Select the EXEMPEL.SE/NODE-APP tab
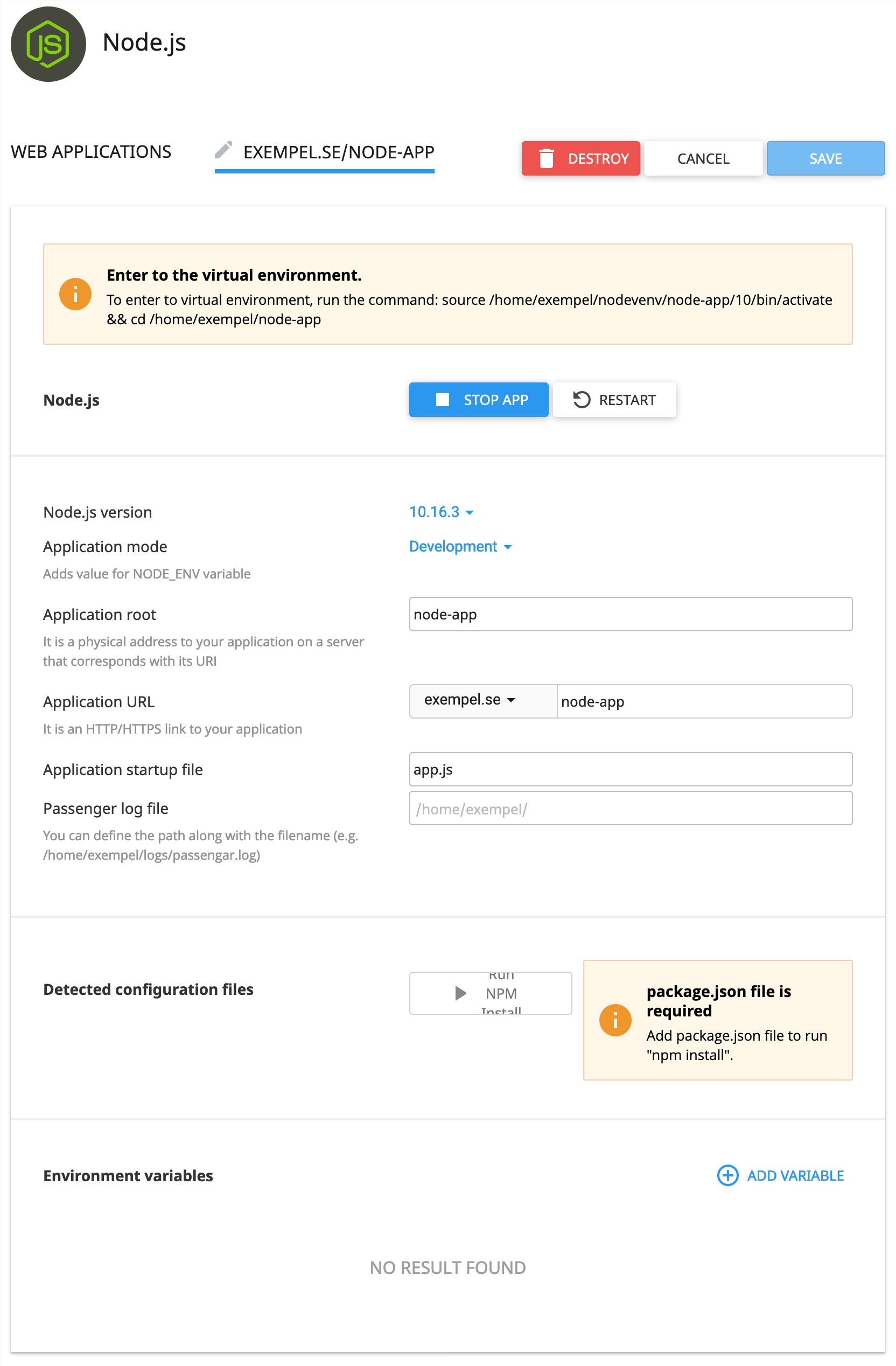Viewport: 896px width, 1366px height. click(339, 152)
